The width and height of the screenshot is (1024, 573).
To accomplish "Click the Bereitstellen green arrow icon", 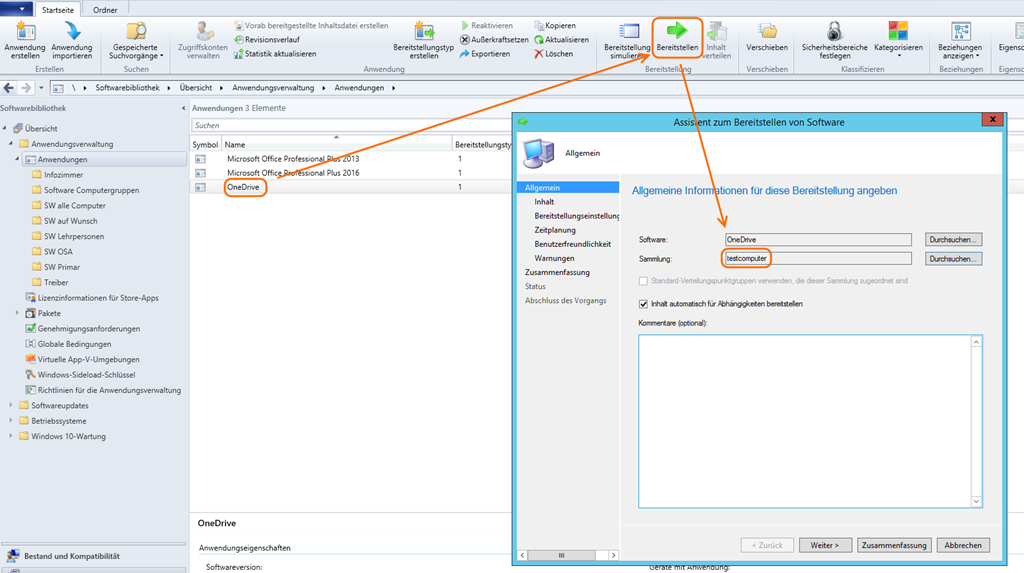I will pos(677,30).
